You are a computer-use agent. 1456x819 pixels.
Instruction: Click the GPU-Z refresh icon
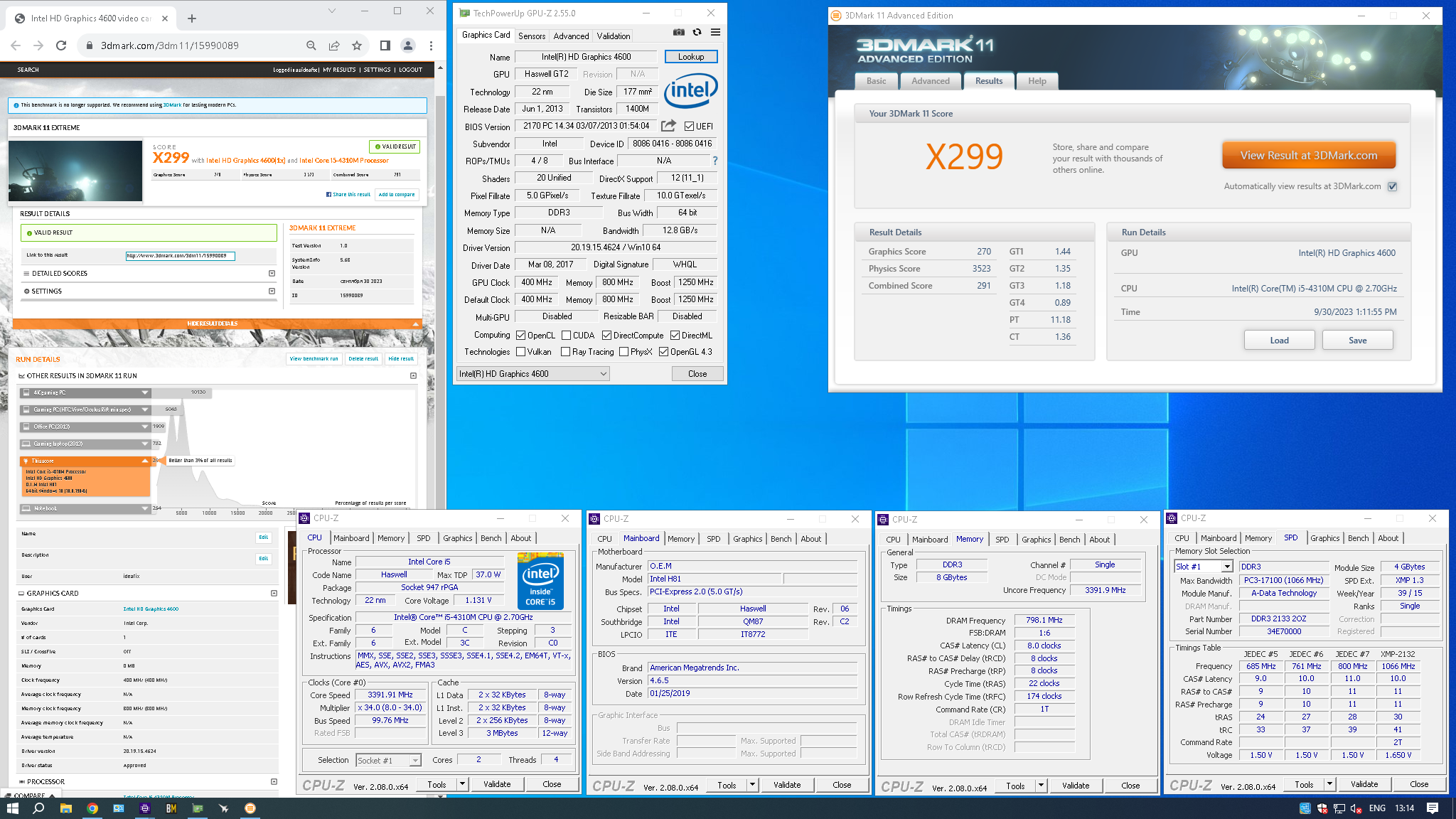(697, 33)
